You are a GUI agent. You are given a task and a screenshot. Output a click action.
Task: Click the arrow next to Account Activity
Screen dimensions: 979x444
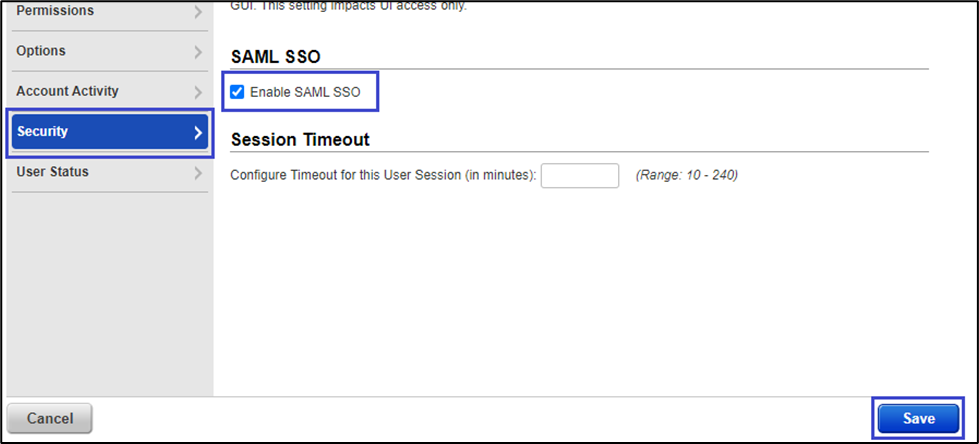click(197, 92)
